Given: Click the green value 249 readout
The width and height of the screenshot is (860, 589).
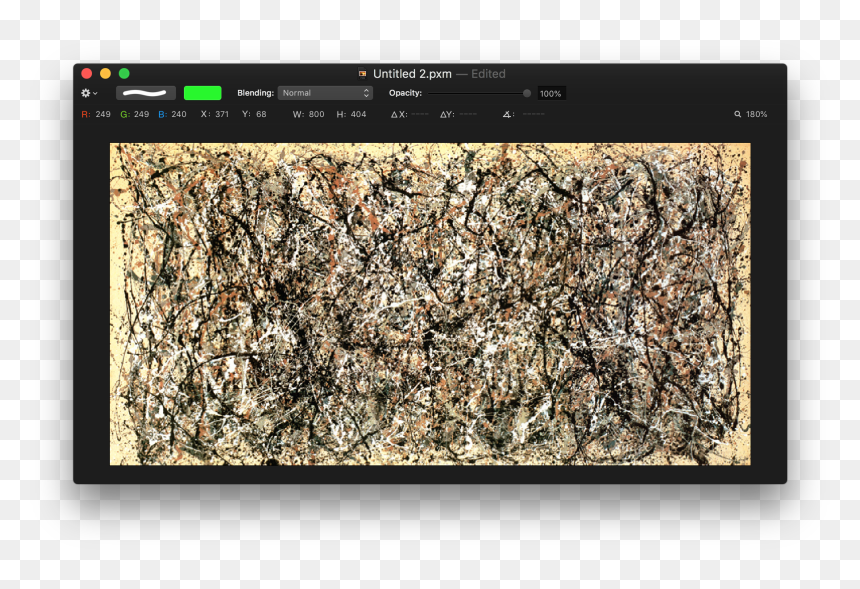Looking at the screenshot, I should (x=135, y=114).
